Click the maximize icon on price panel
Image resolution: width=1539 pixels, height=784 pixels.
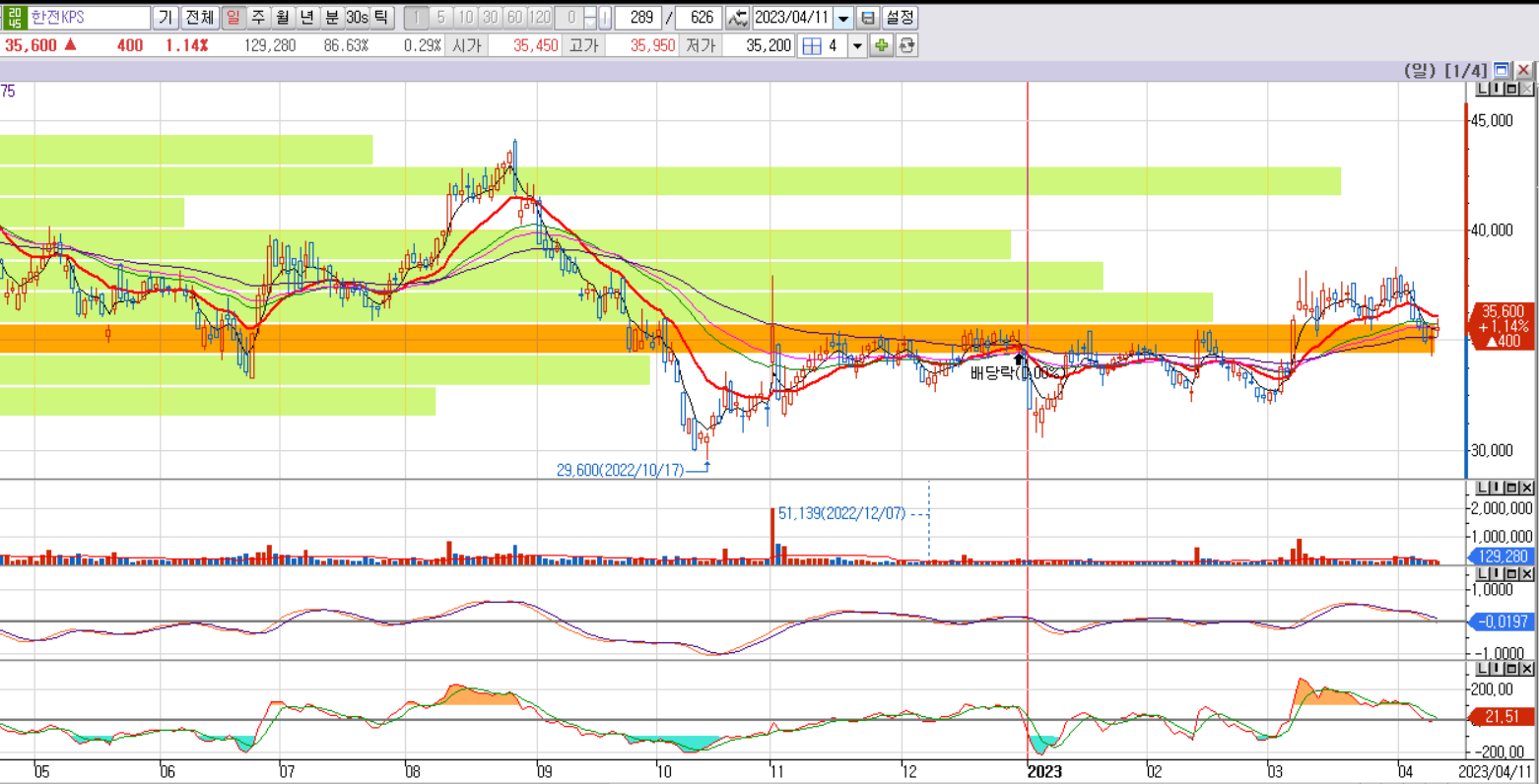(x=1511, y=89)
